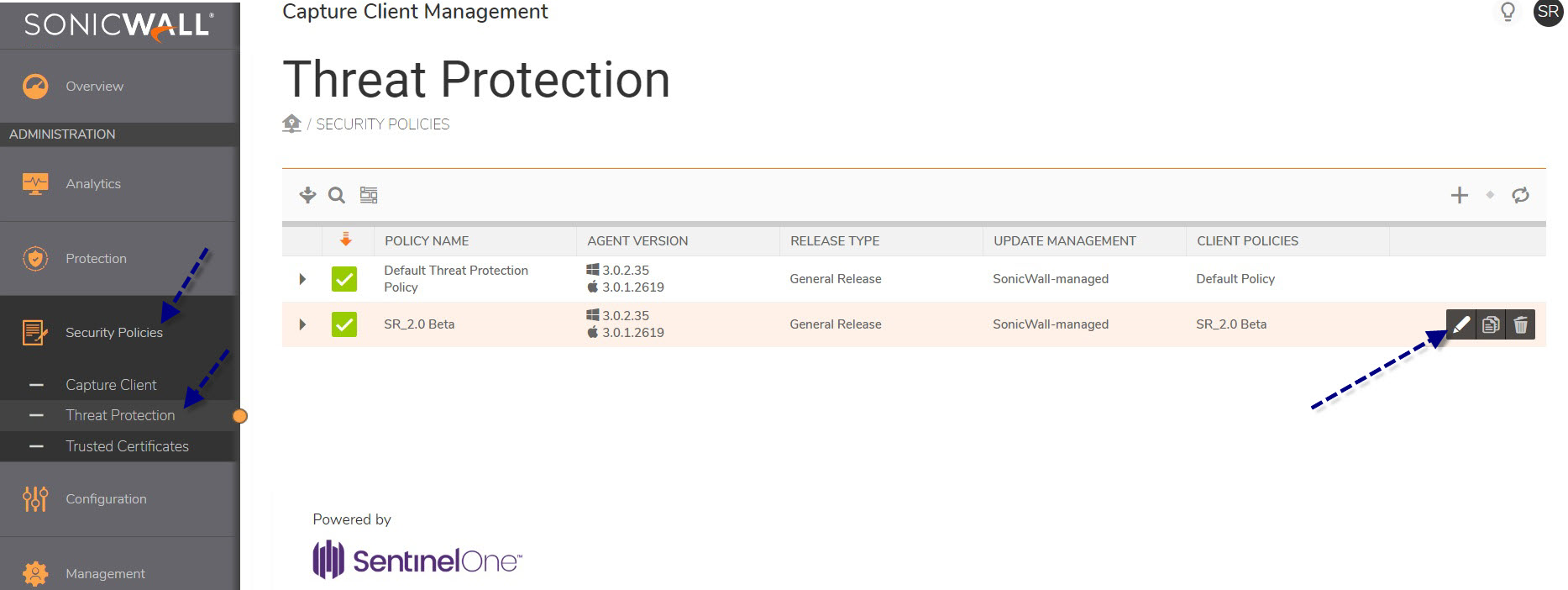Click the copy policy icon for SR_2.0 Beta
Image resolution: width=1568 pixels, height=590 pixels.
(x=1491, y=324)
